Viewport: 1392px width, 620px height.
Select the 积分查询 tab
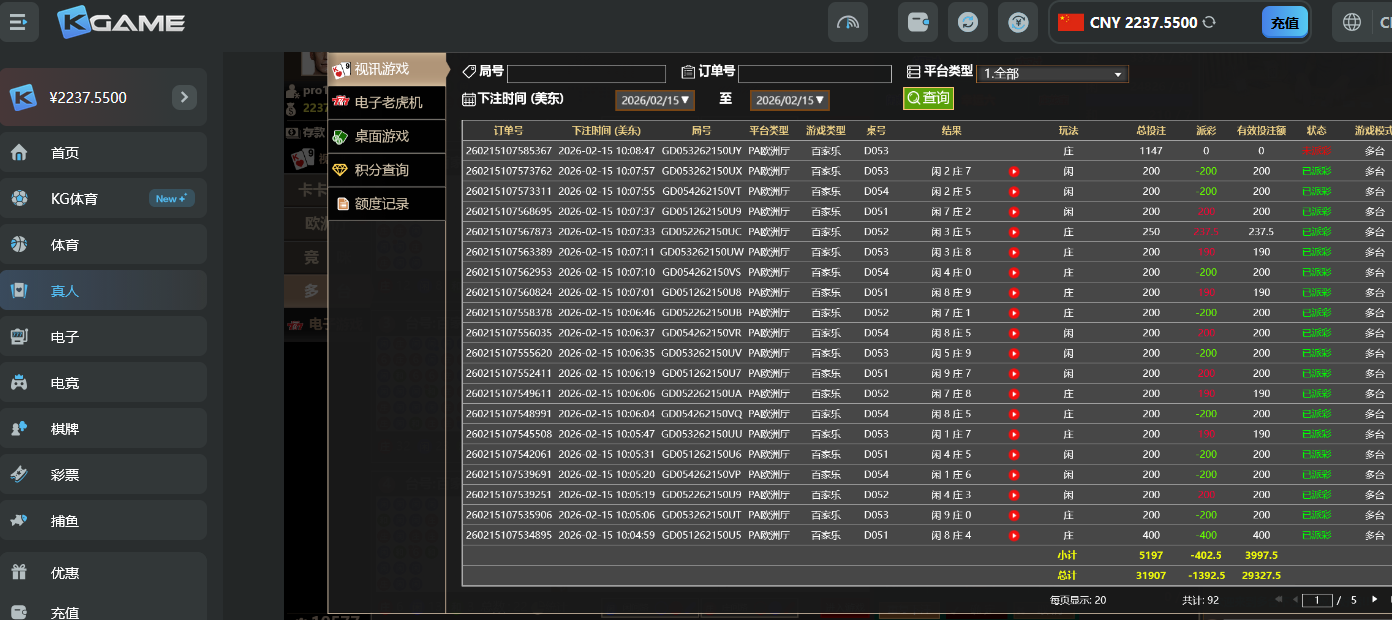(380, 170)
